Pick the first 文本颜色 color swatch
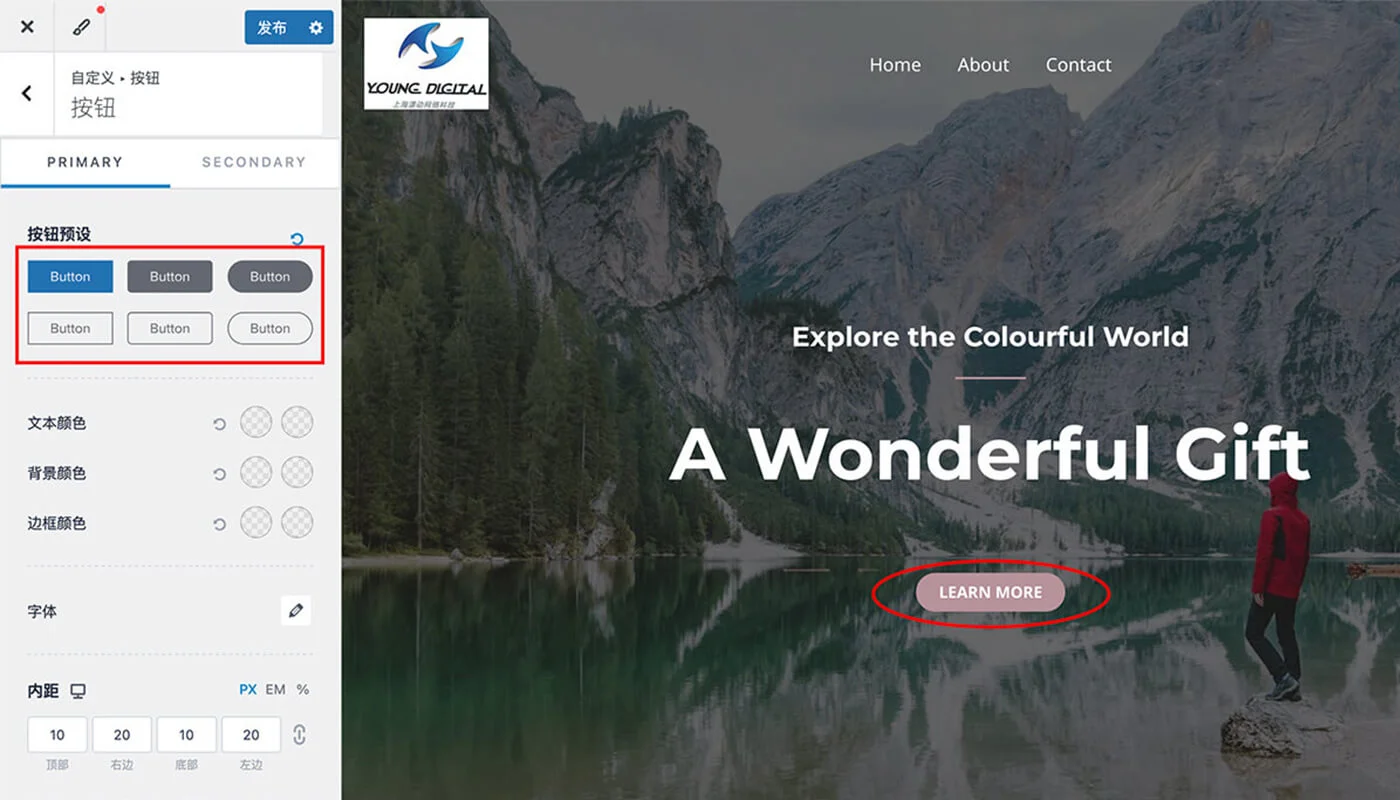This screenshot has height=800, width=1400. point(256,422)
